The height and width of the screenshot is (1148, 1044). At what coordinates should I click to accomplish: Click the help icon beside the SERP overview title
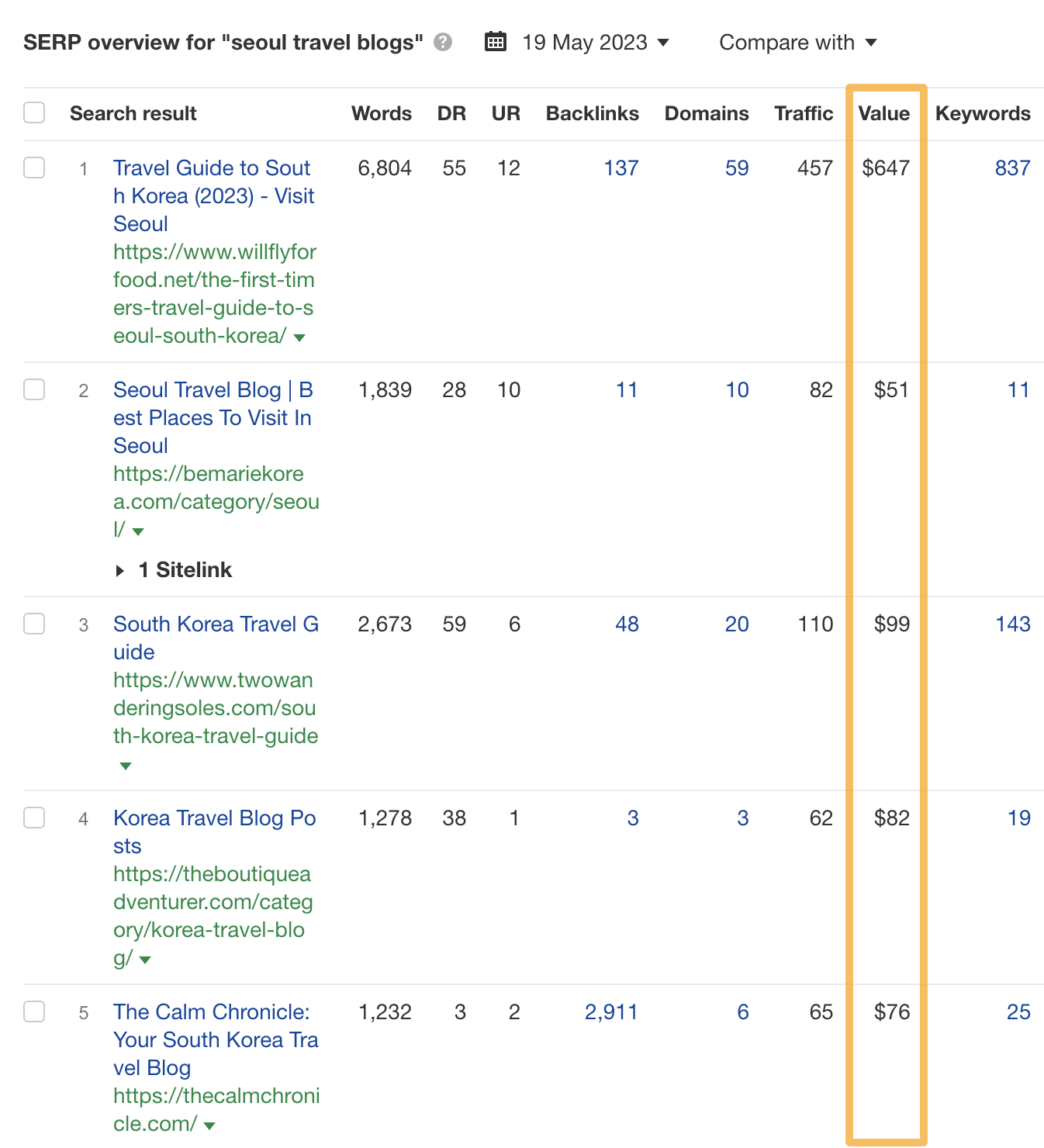[x=441, y=43]
